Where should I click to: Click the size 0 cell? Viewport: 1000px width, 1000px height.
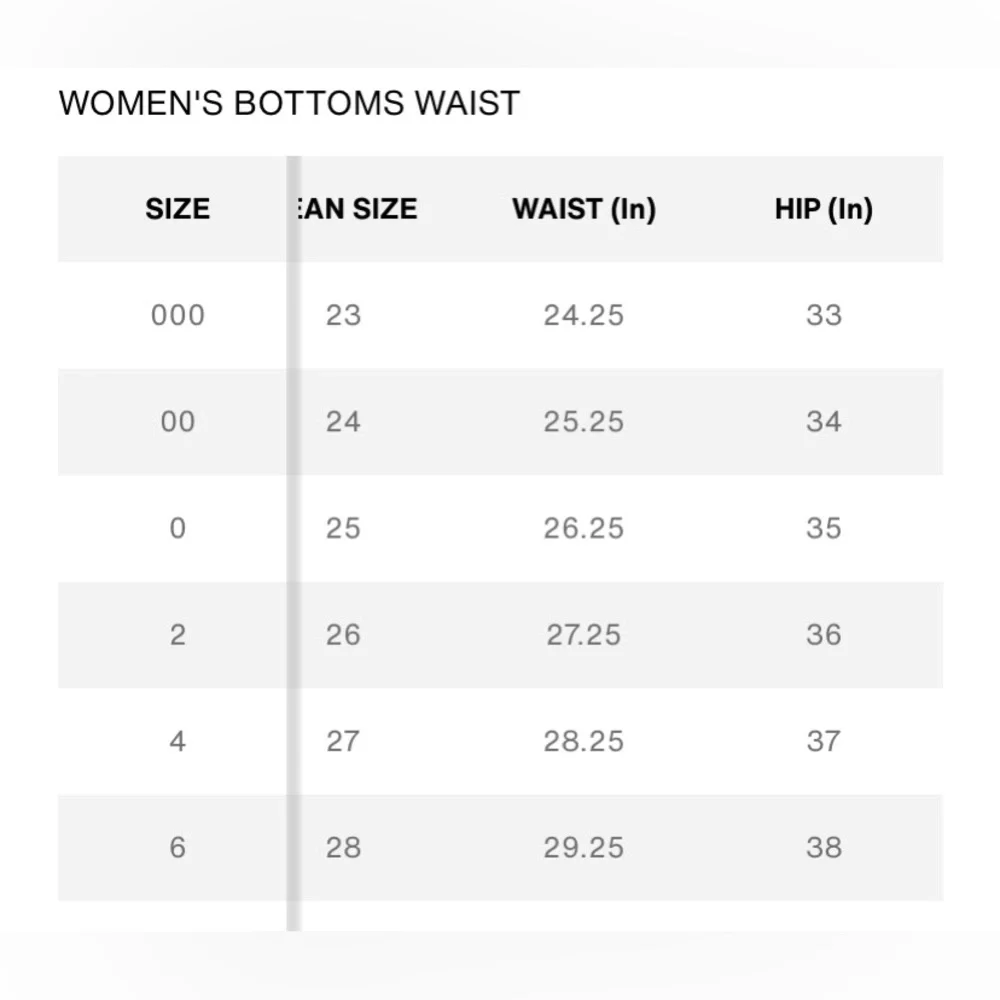coord(177,528)
